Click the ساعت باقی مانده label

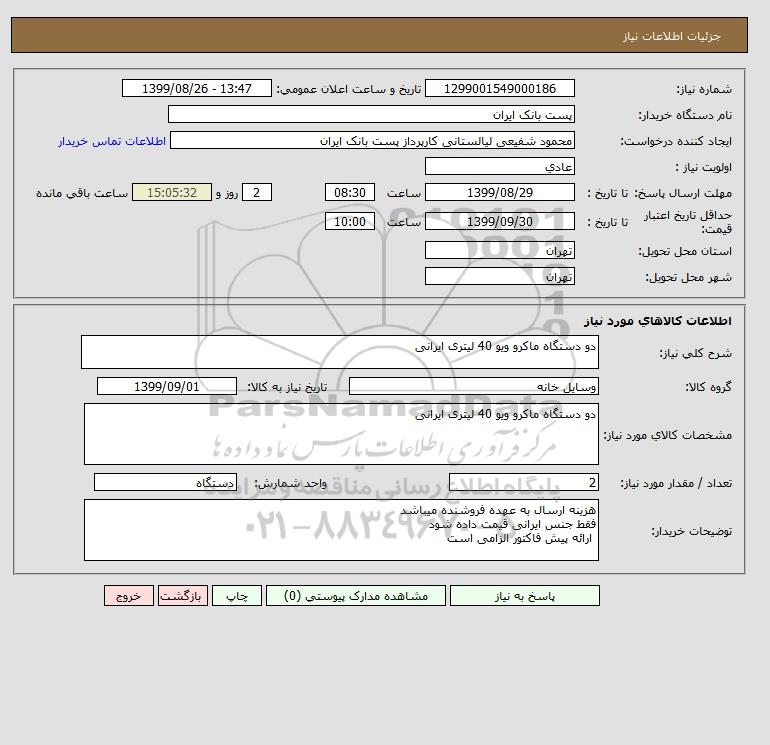82,193
